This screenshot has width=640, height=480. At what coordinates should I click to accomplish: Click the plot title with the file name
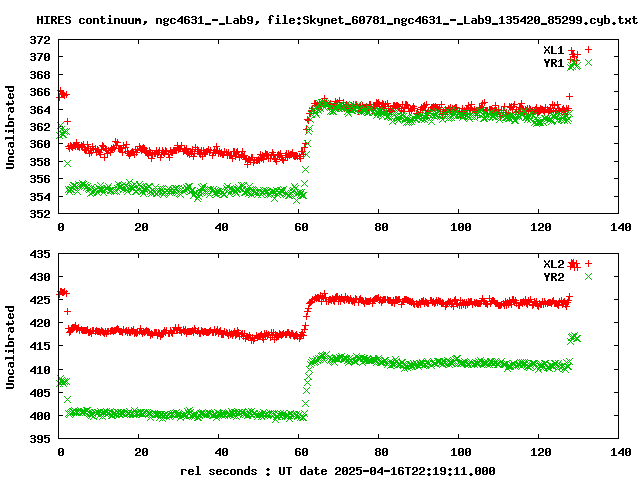click(x=337, y=20)
